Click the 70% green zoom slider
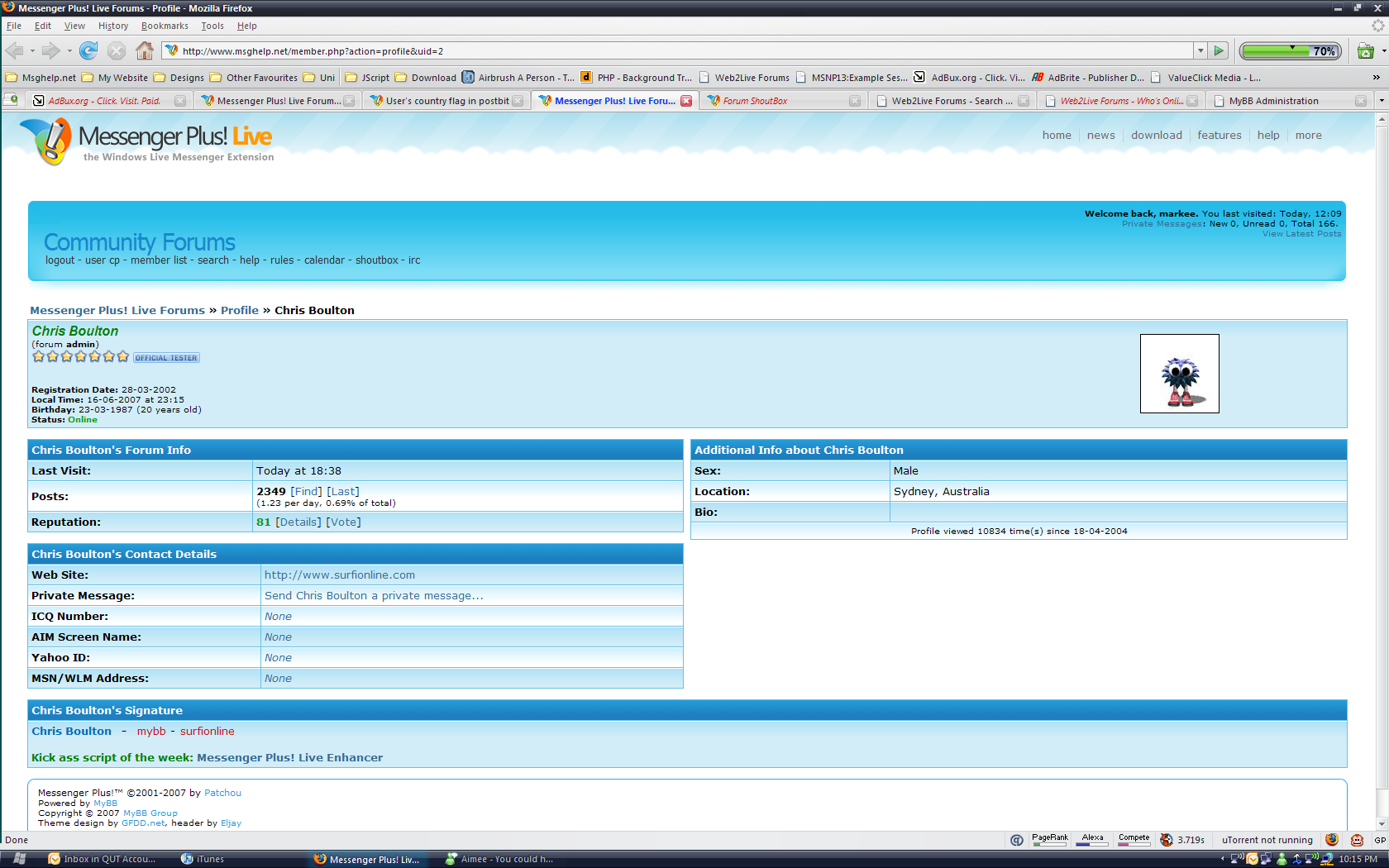 1291,51
